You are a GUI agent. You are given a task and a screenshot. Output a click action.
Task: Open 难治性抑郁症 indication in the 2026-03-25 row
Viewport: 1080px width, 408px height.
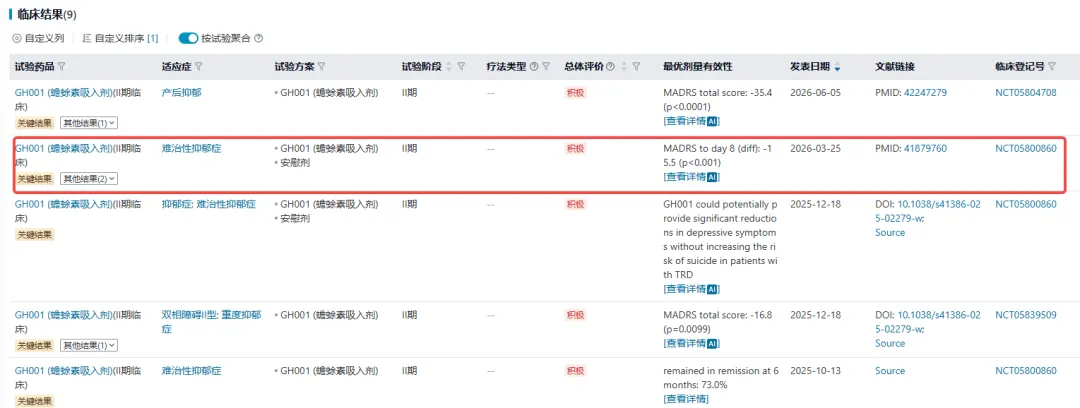click(x=191, y=148)
